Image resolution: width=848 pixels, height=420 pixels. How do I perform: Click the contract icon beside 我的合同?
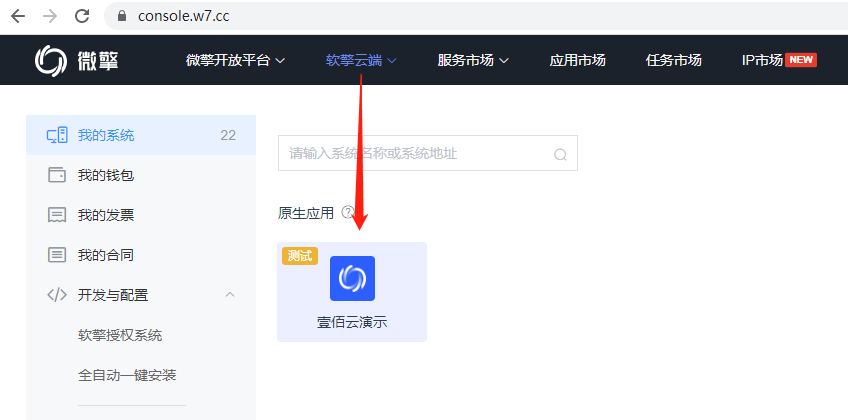[x=57, y=255]
